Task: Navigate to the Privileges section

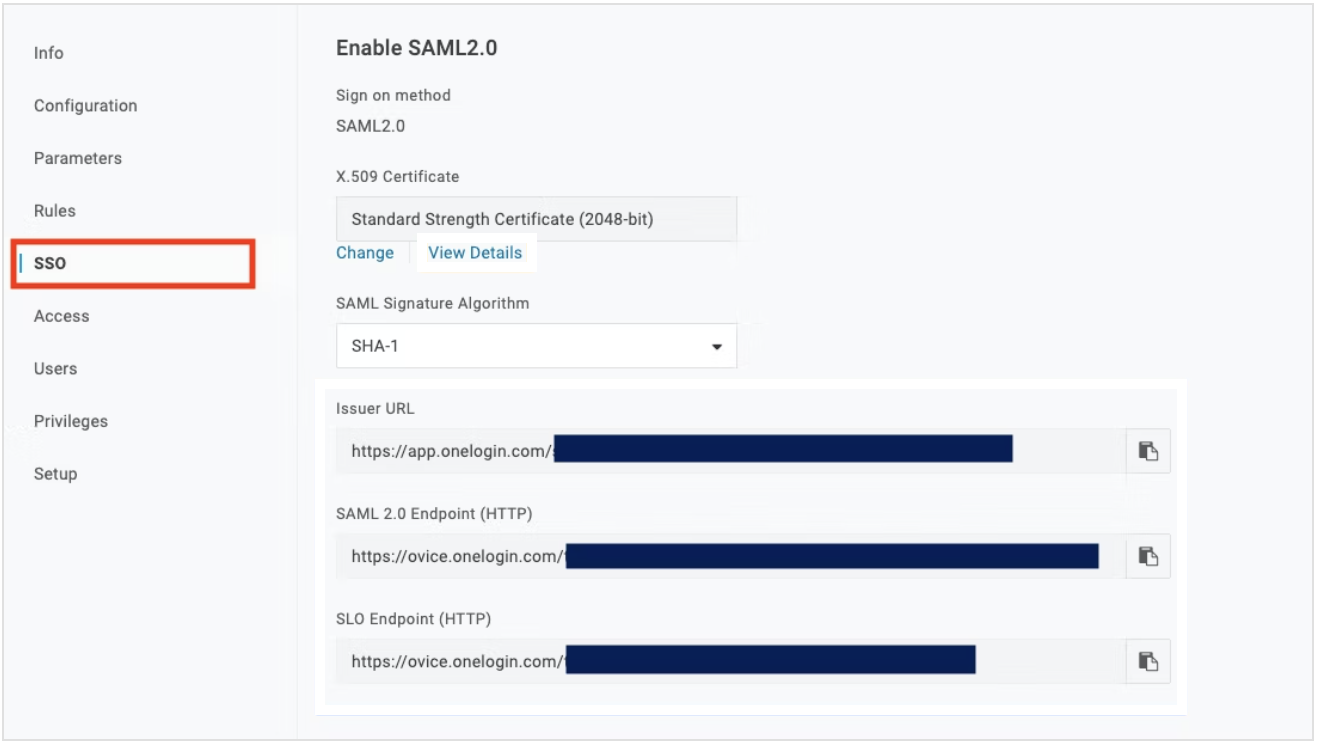Action: 71,421
